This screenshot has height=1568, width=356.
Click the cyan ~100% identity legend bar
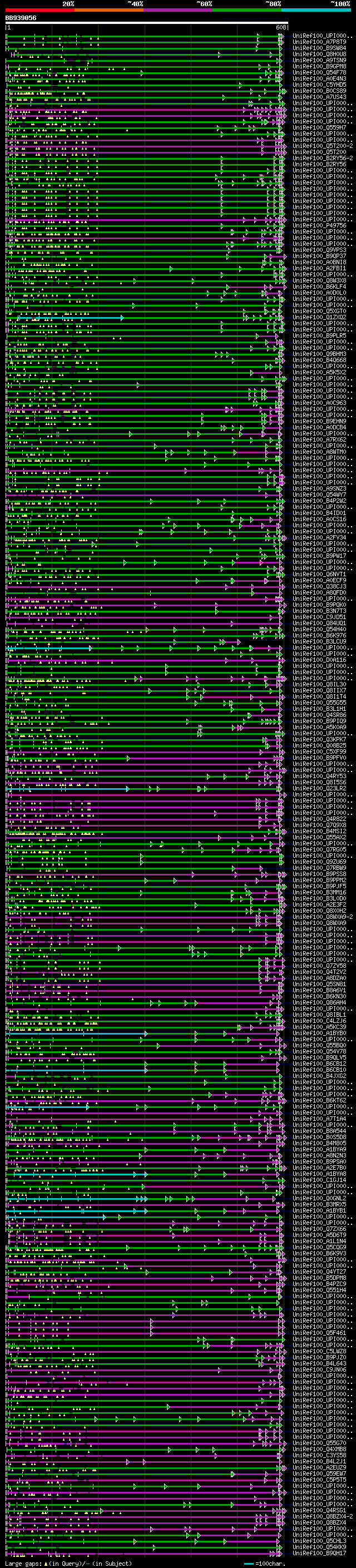coord(316,11)
